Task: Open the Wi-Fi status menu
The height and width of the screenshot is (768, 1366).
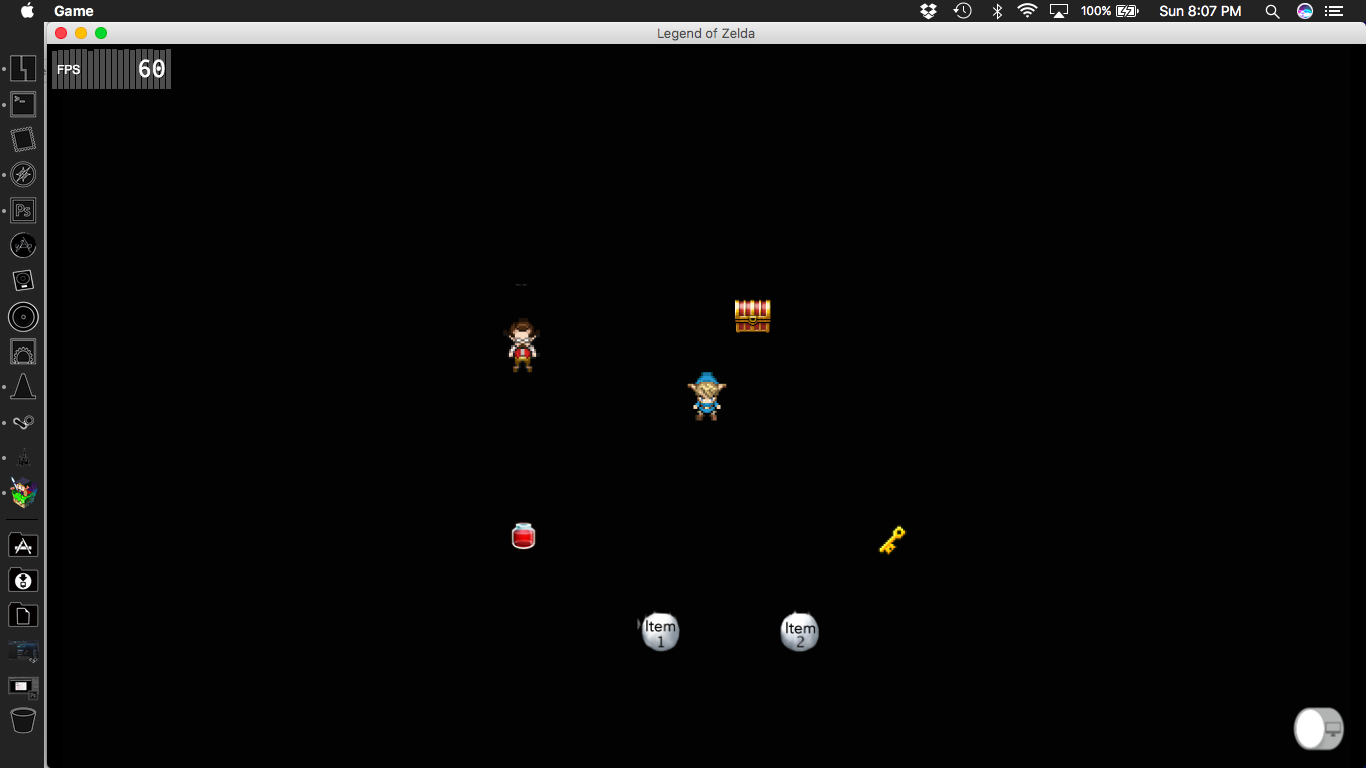Action: point(1028,11)
